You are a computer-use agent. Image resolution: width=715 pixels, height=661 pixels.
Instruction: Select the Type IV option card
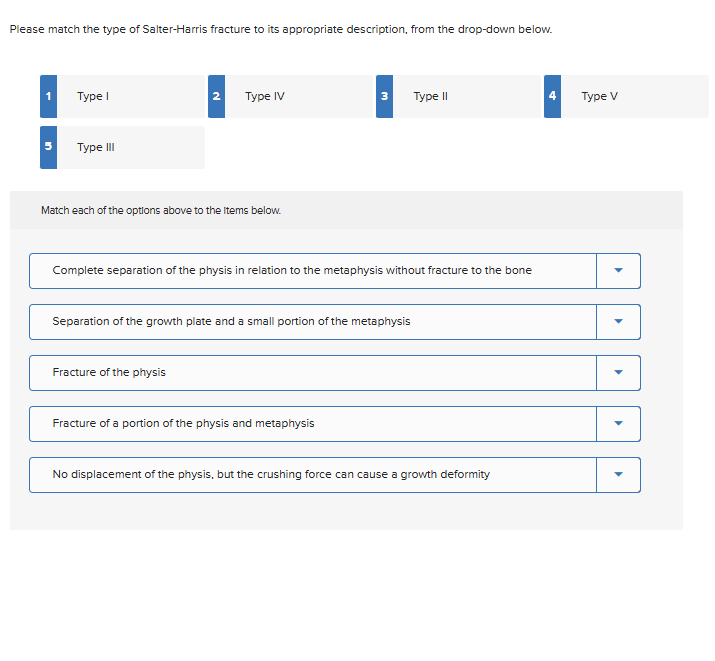pos(298,96)
